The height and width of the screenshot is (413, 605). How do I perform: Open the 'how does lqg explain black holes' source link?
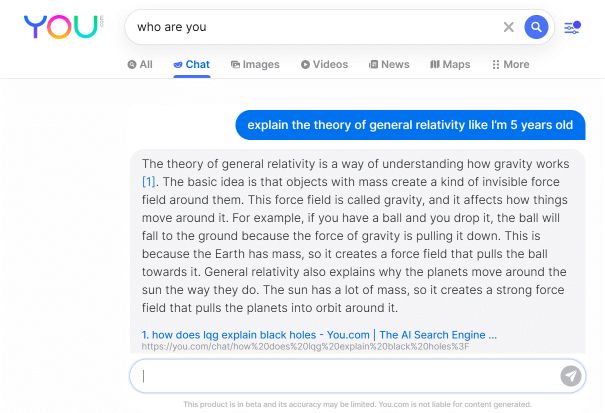pos(319,334)
